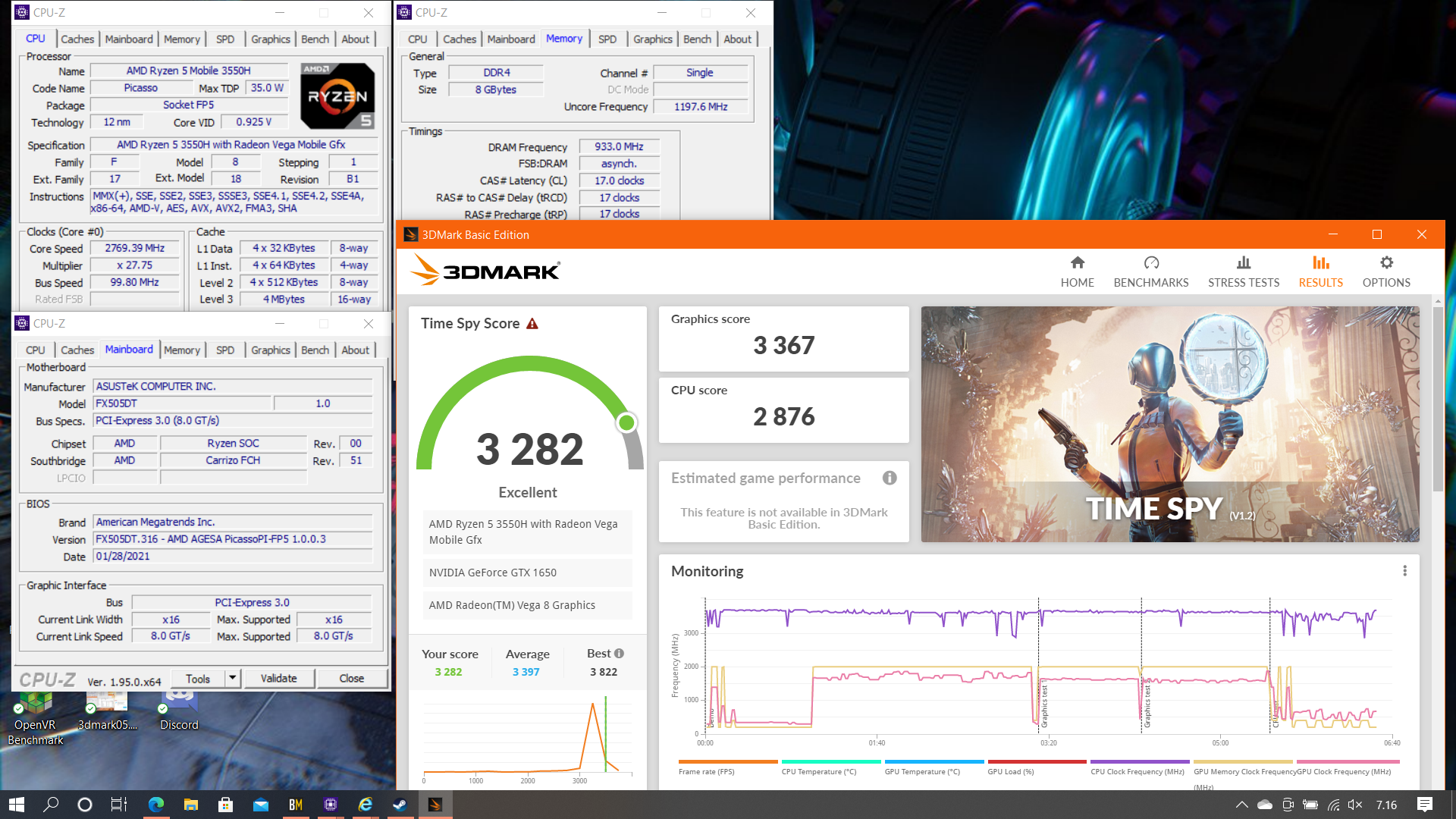The image size is (1456, 819).
Task: Click the CPU Name field AMD Ryzen 5 Mobile 3550H
Action: [189, 71]
